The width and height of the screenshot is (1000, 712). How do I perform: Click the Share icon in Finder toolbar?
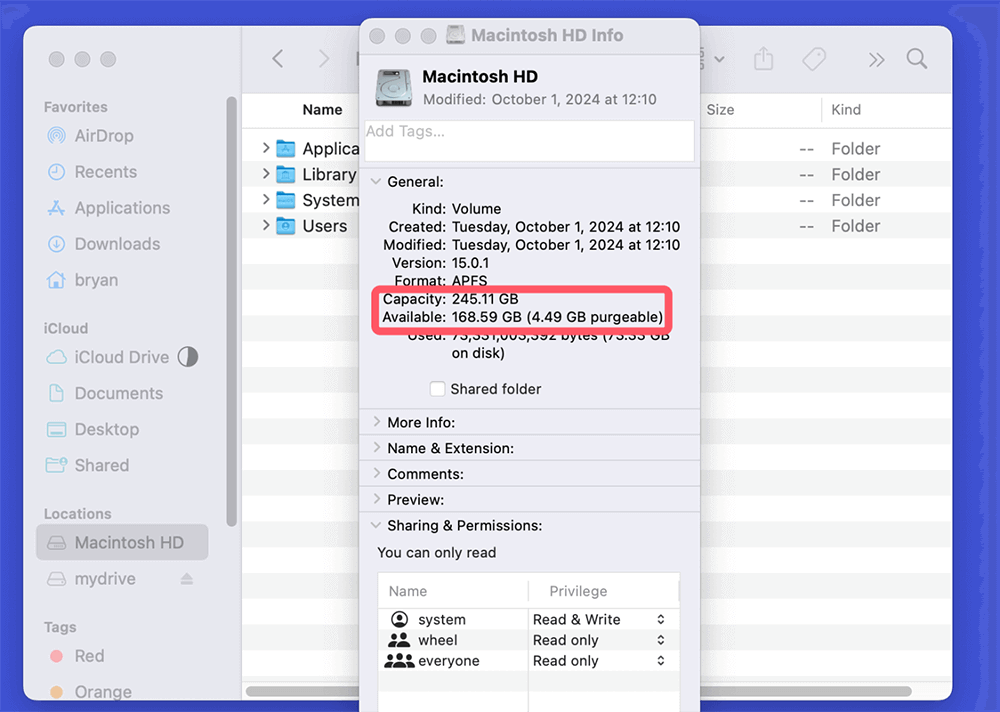[x=764, y=59]
